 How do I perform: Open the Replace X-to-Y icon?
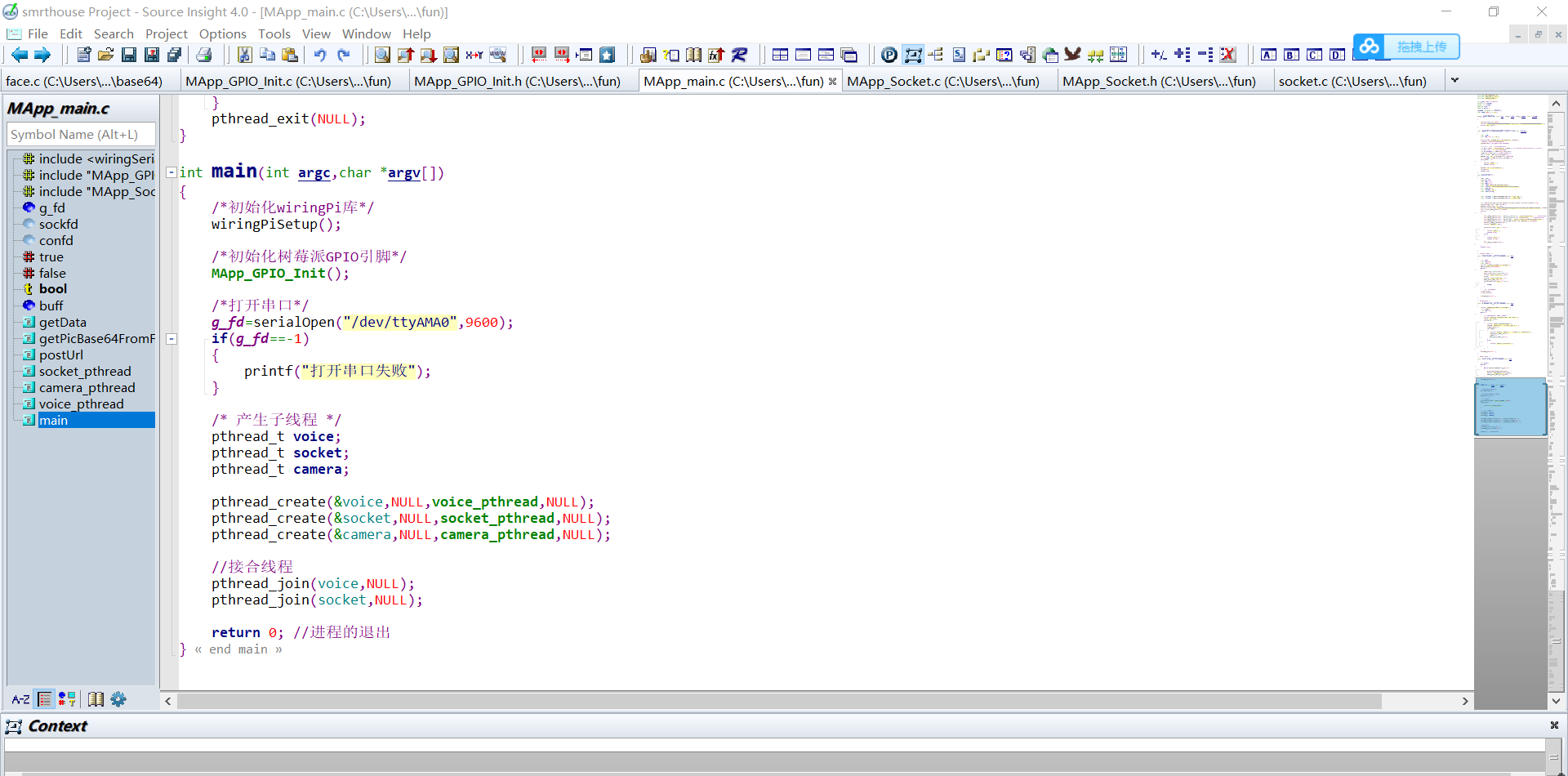[474, 55]
